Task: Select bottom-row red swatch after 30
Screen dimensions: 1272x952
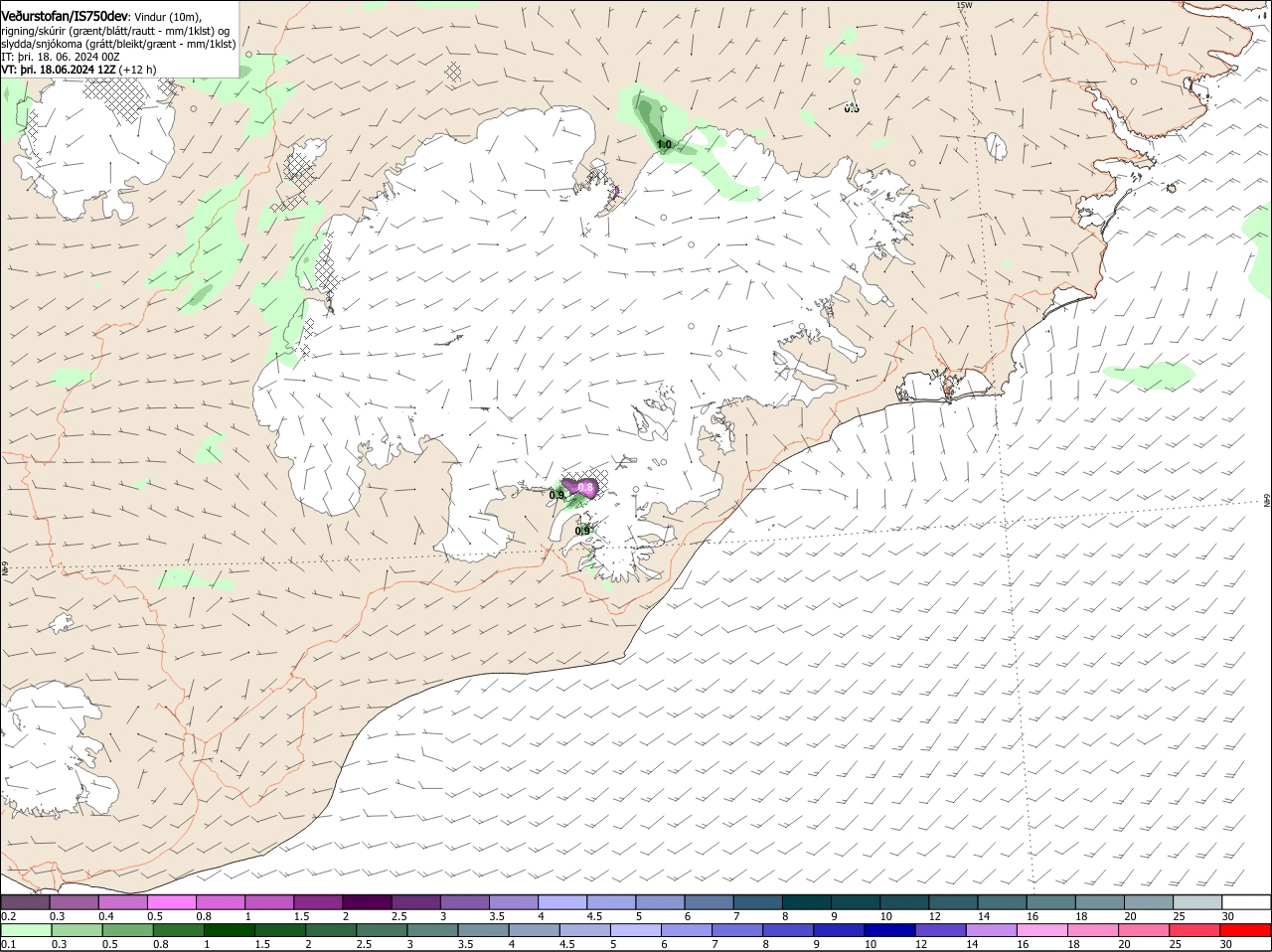Action: point(1246,931)
